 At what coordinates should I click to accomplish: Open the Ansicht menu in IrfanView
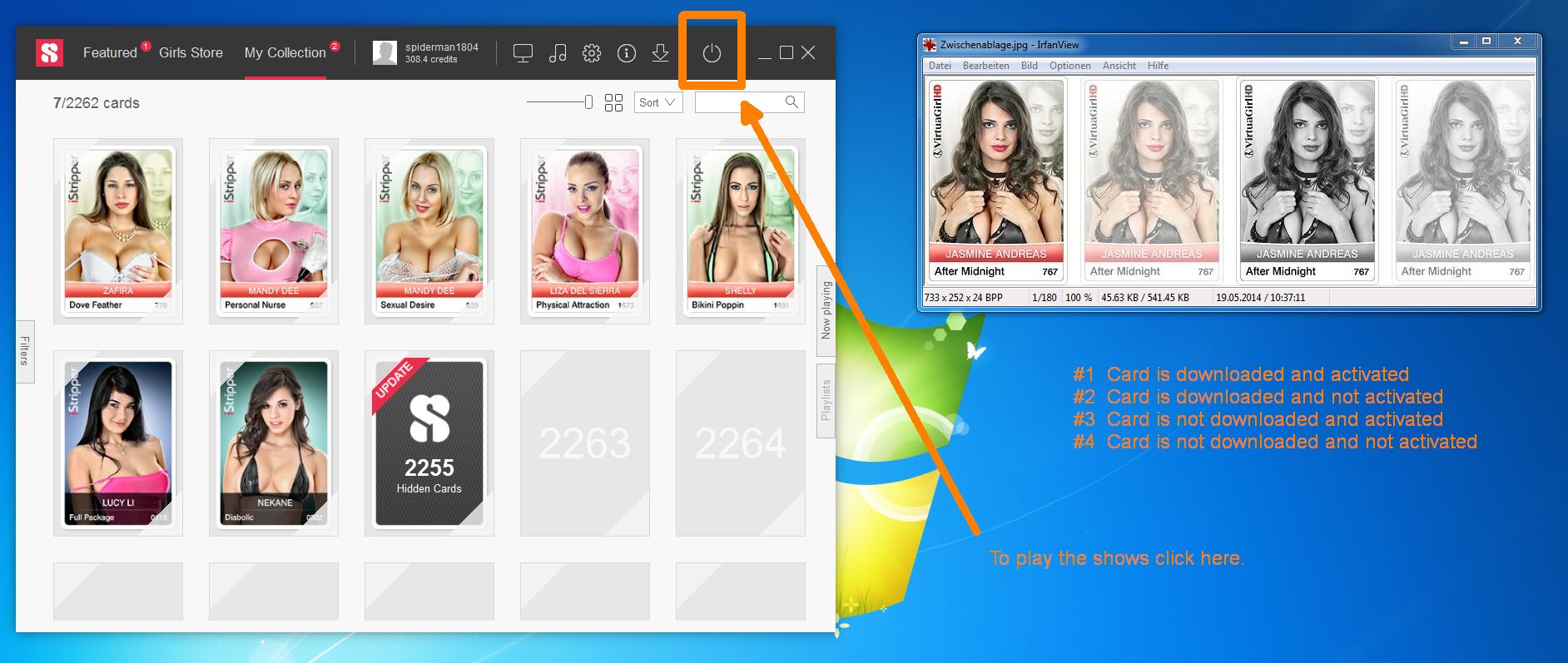pyautogui.click(x=1119, y=66)
